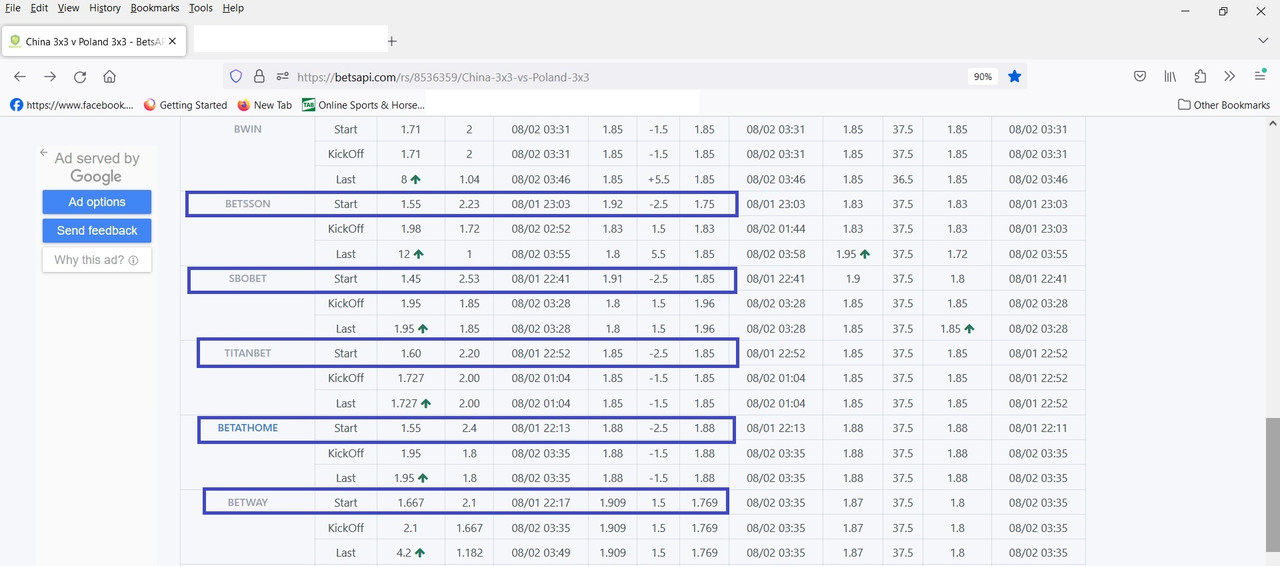Reset the 90% zoom level indicator
The image size is (1280, 566).
(x=983, y=77)
